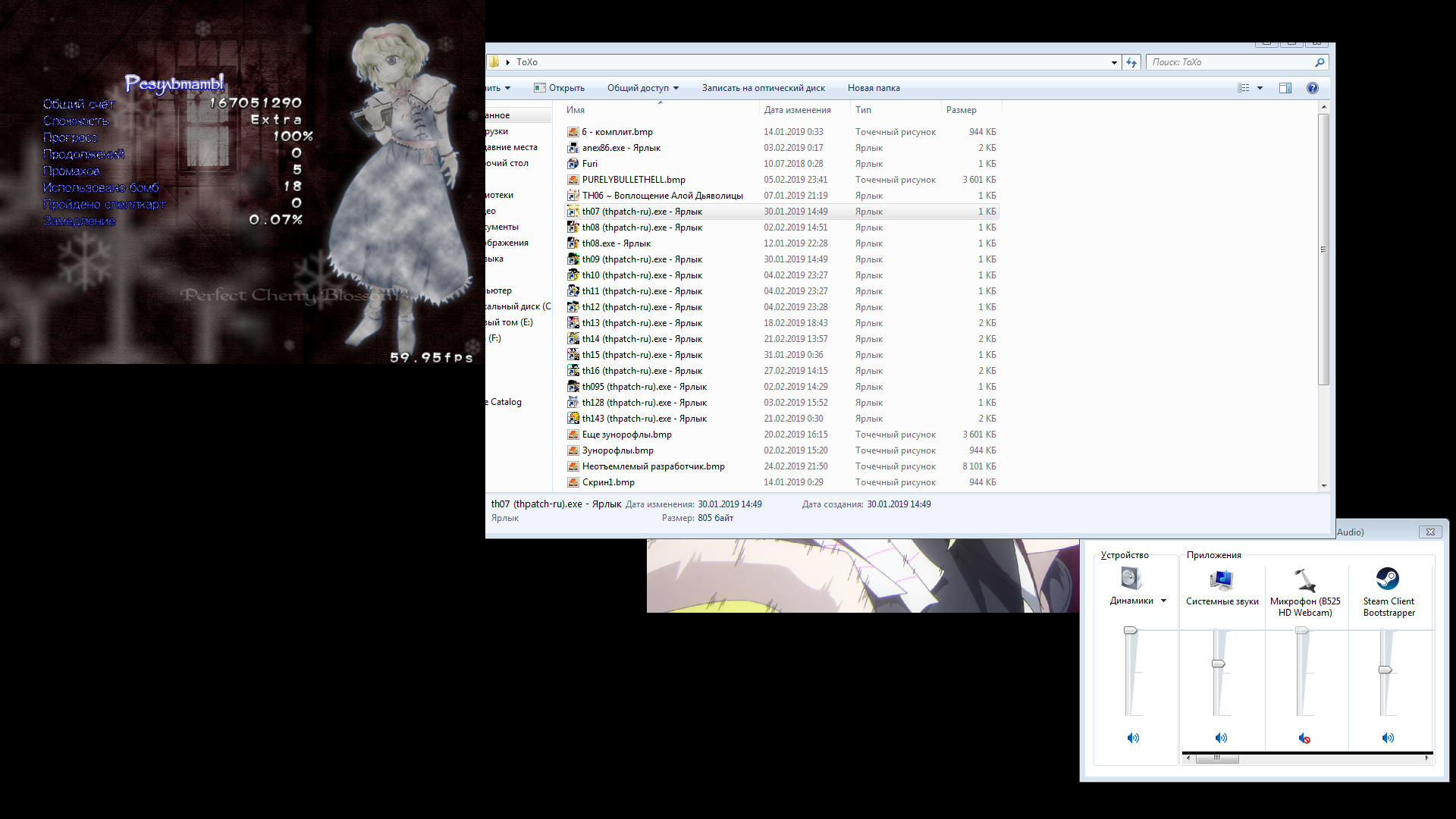This screenshot has width=1456, height=819.
Task: Select th16 (thpatch-ru).exe shortcut
Action: [642, 371]
